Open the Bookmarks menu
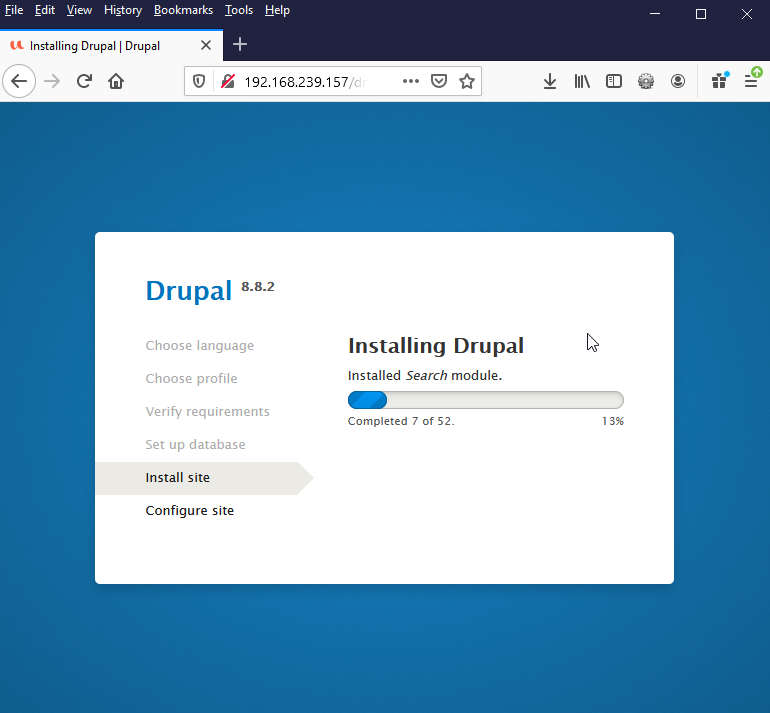 183,10
